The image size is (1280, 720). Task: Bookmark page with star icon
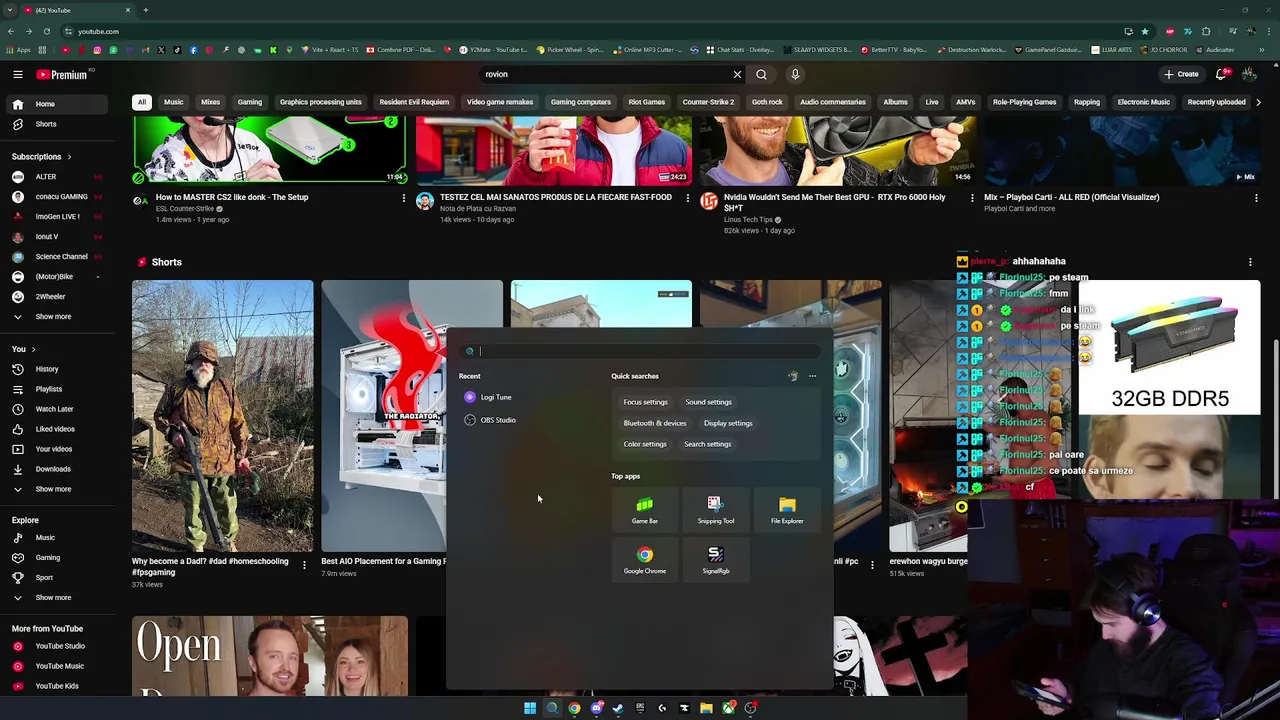coord(1145,31)
